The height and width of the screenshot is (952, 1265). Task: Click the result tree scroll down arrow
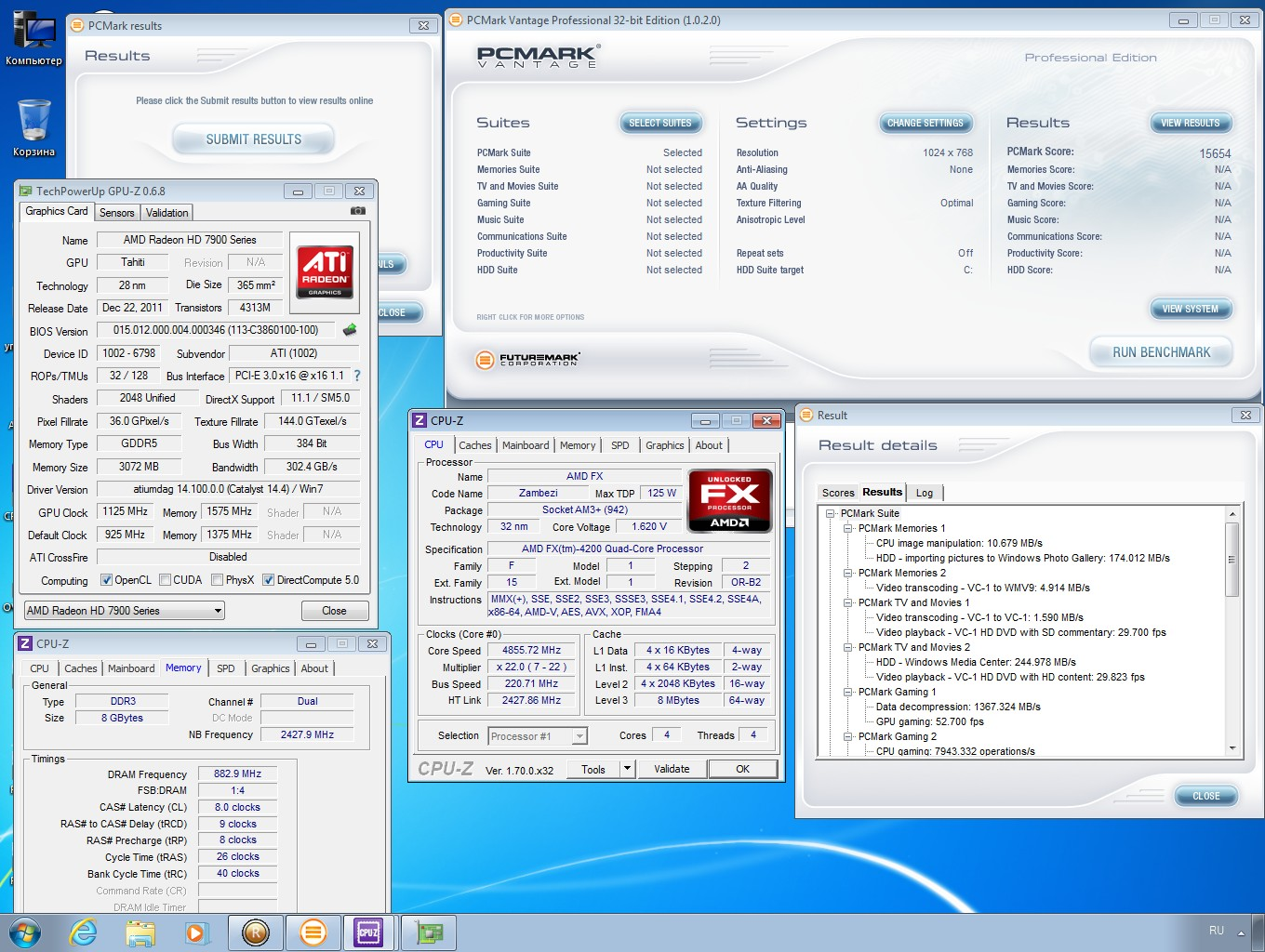click(x=1232, y=748)
